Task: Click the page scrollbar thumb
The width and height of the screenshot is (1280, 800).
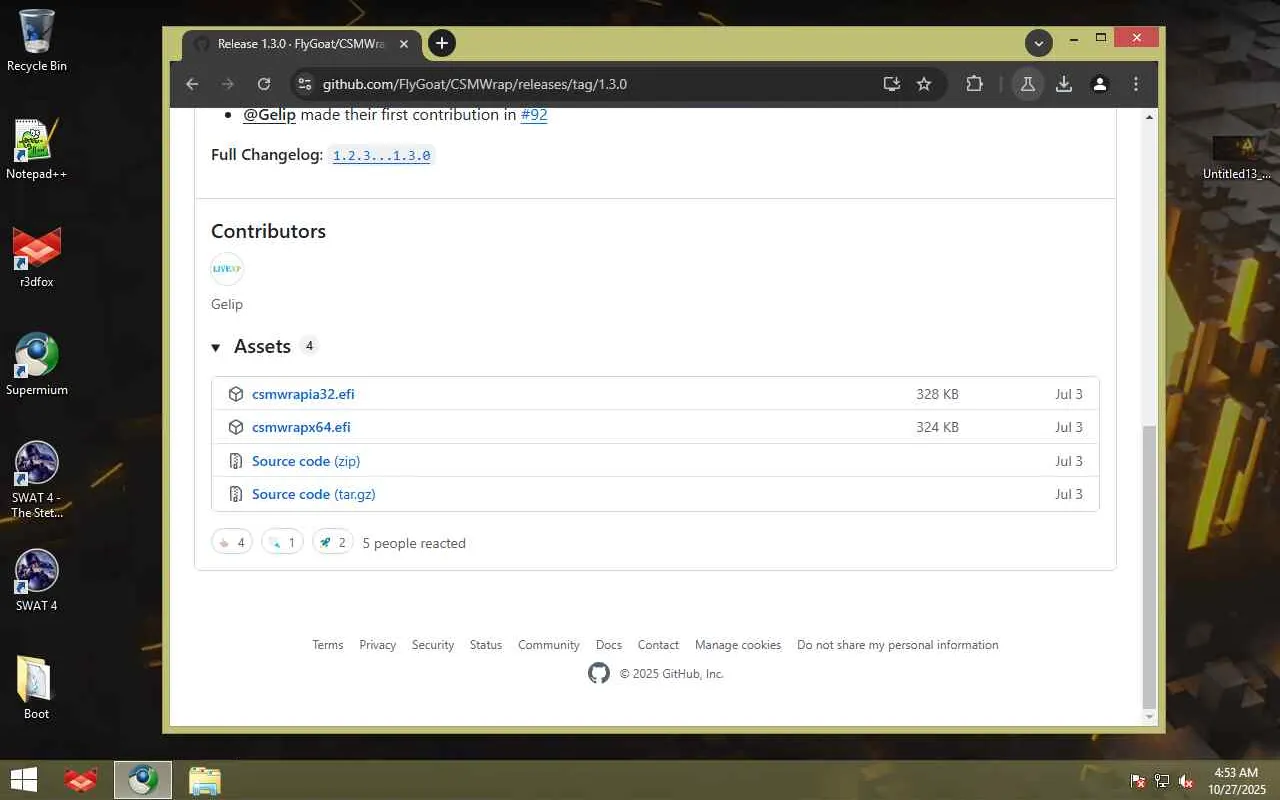Action: 1149,566
